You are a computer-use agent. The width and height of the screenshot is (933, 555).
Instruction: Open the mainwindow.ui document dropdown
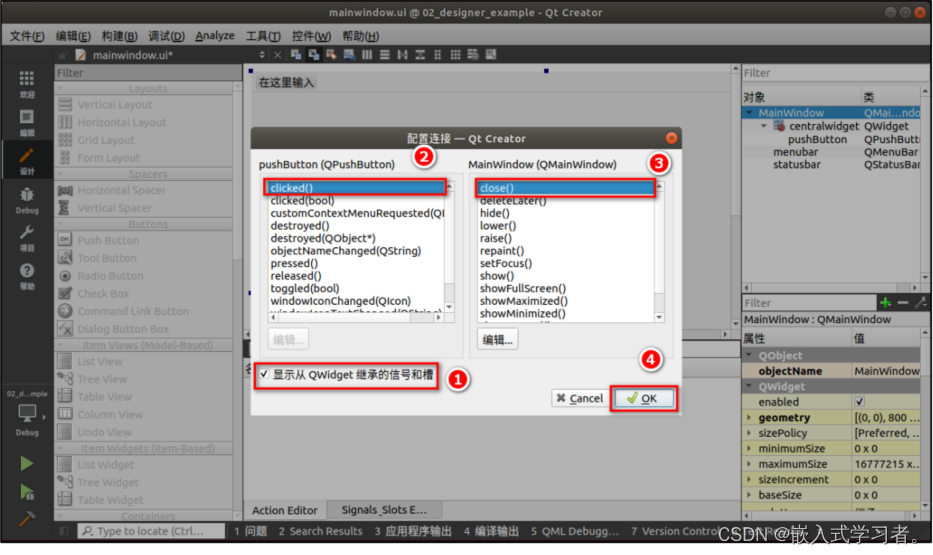[x=262, y=55]
